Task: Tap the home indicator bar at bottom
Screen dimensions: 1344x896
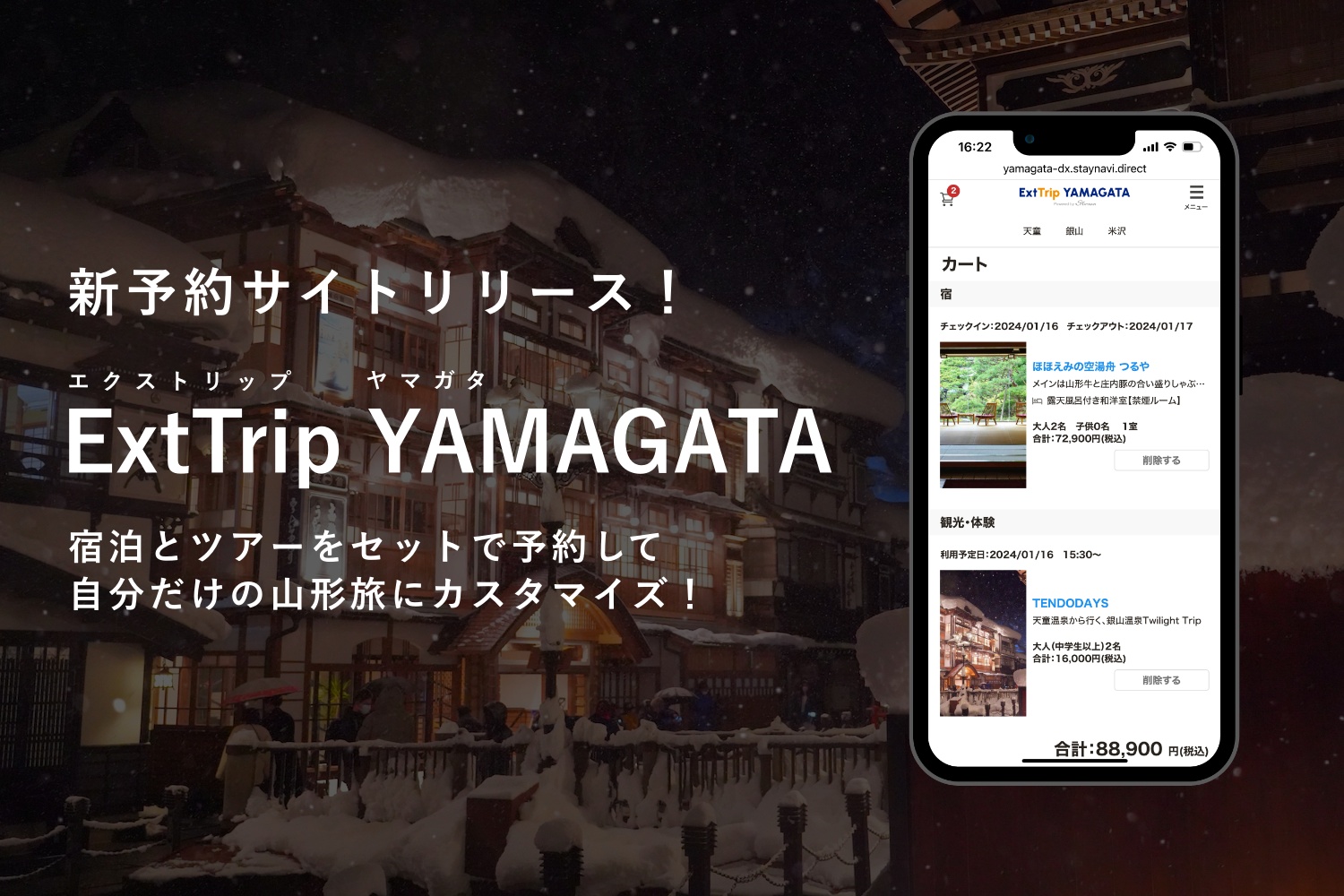Action: point(1074,761)
